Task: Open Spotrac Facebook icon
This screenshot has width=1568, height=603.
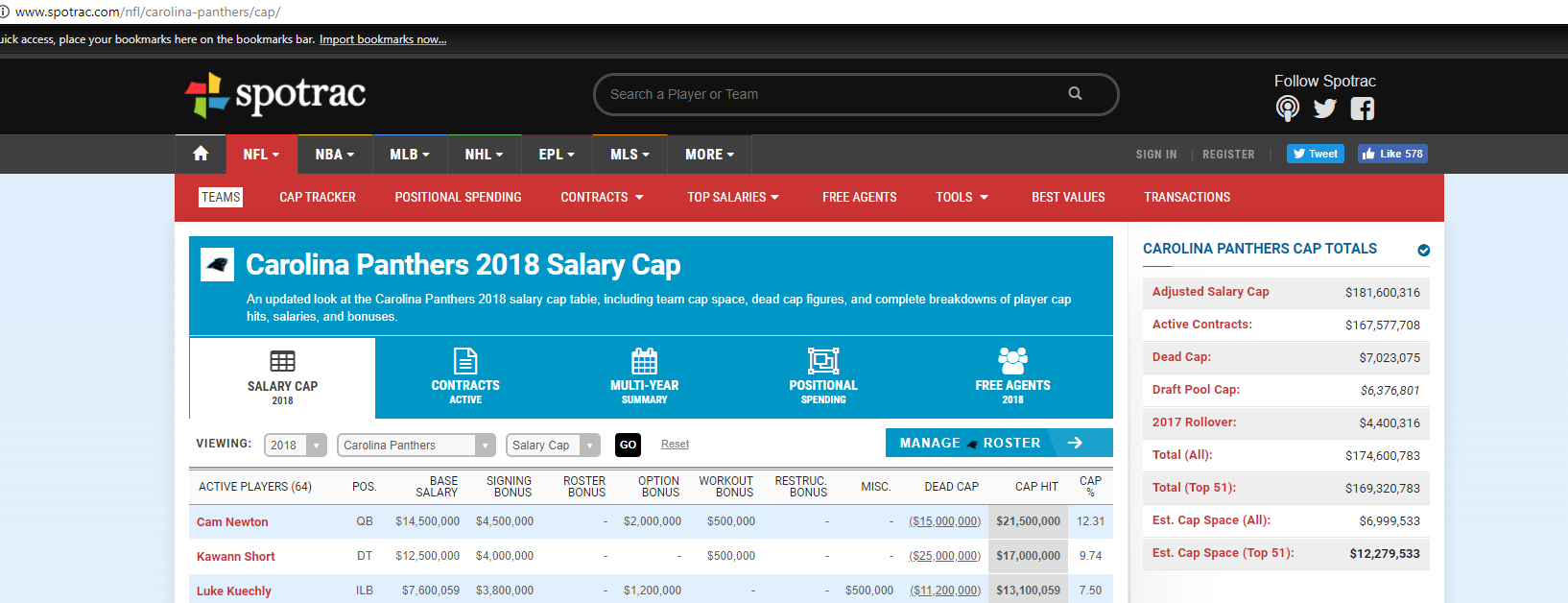Action: point(1362,109)
